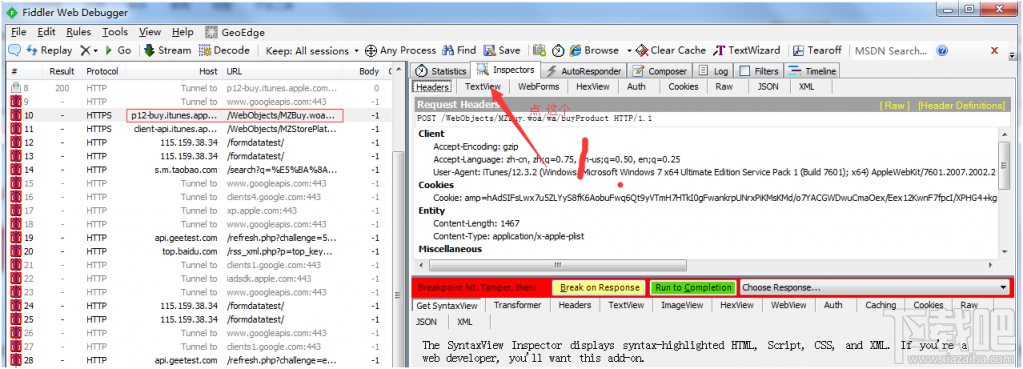Select the request TextView inspector tab
Screen dimensions: 1023x369
click(x=483, y=87)
